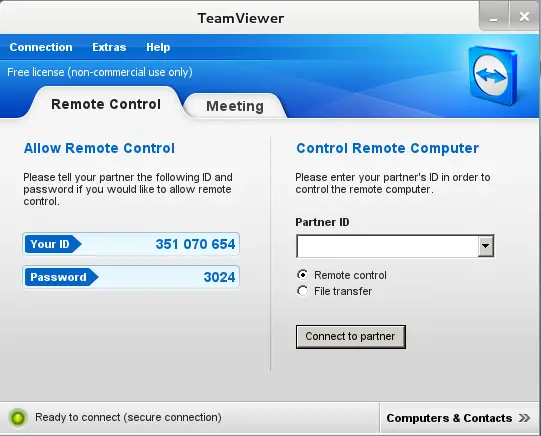The width and height of the screenshot is (541, 436).
Task: Switch to the Meeting tab
Action: tap(235, 106)
